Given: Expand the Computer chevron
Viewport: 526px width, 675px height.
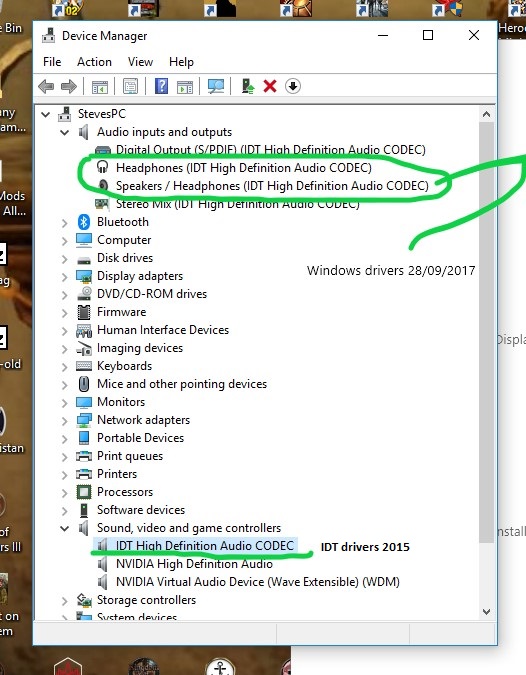Looking at the screenshot, I should pos(65,241).
